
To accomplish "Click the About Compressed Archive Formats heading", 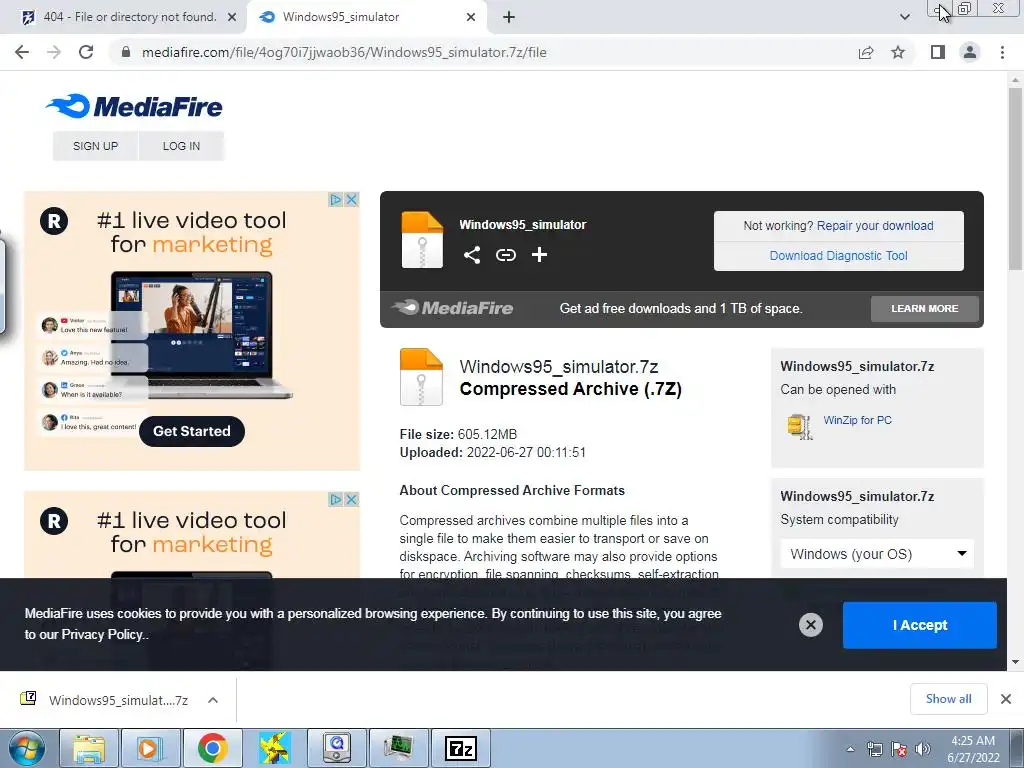I will [x=512, y=490].
